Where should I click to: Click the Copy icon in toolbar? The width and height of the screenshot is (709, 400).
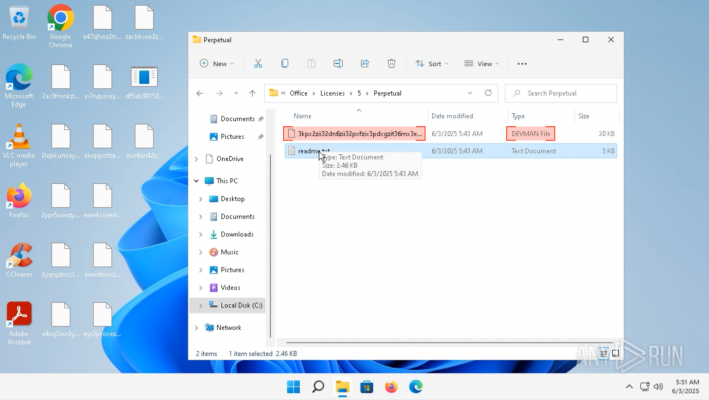pos(284,64)
